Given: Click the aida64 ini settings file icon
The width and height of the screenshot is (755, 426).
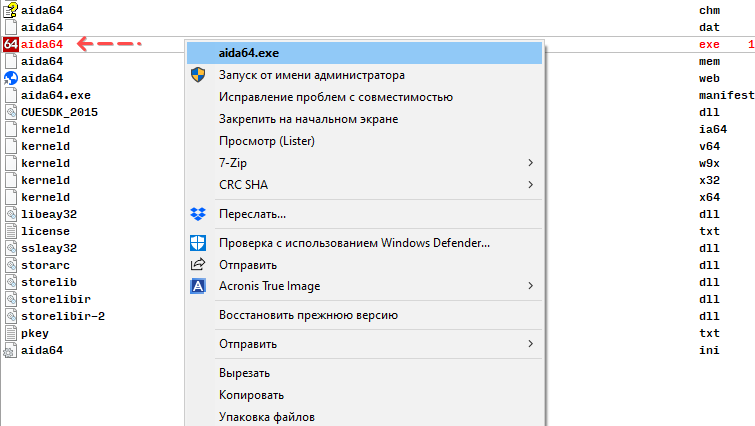Looking at the screenshot, I should click(x=10, y=350).
